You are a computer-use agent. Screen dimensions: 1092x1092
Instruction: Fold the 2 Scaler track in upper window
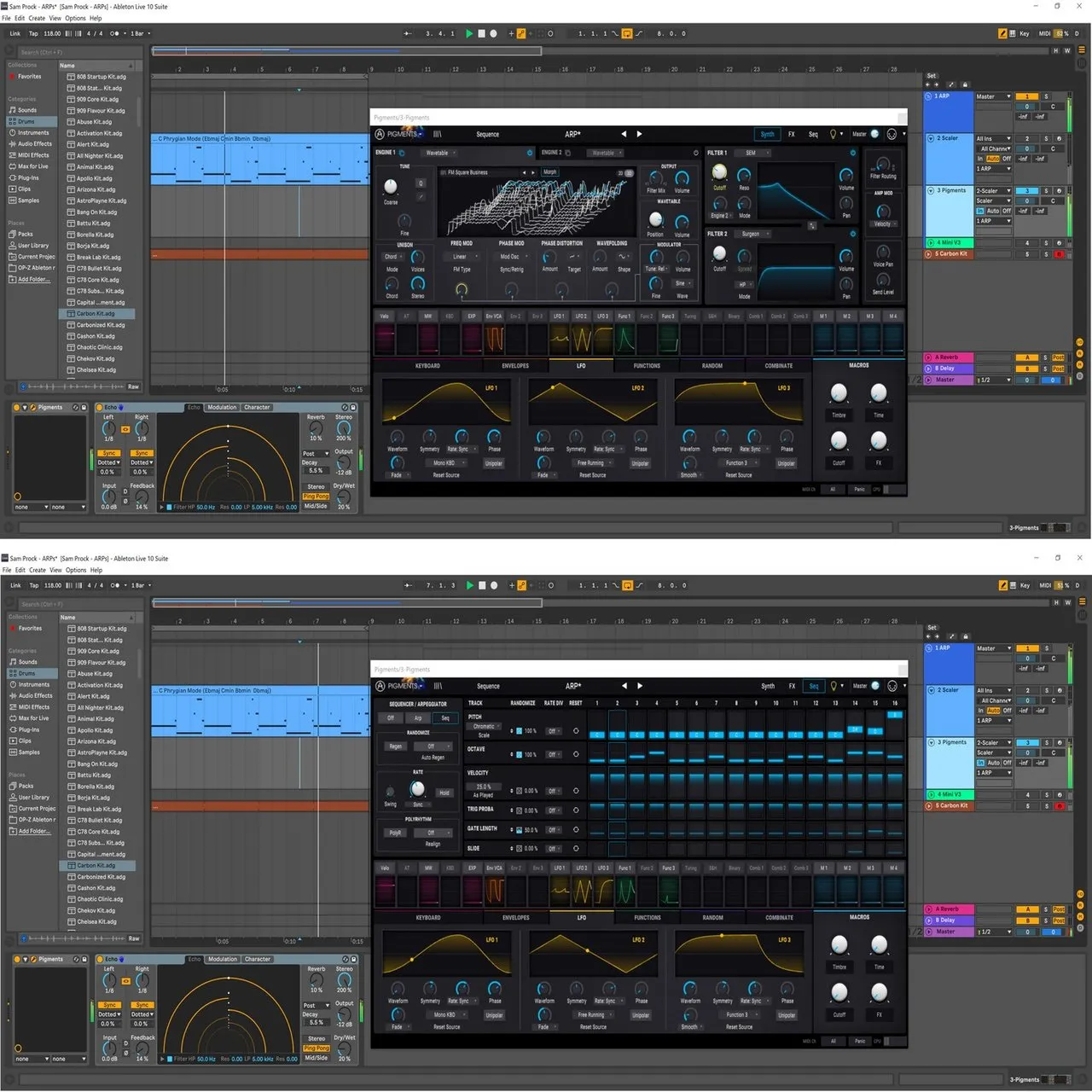931,138
